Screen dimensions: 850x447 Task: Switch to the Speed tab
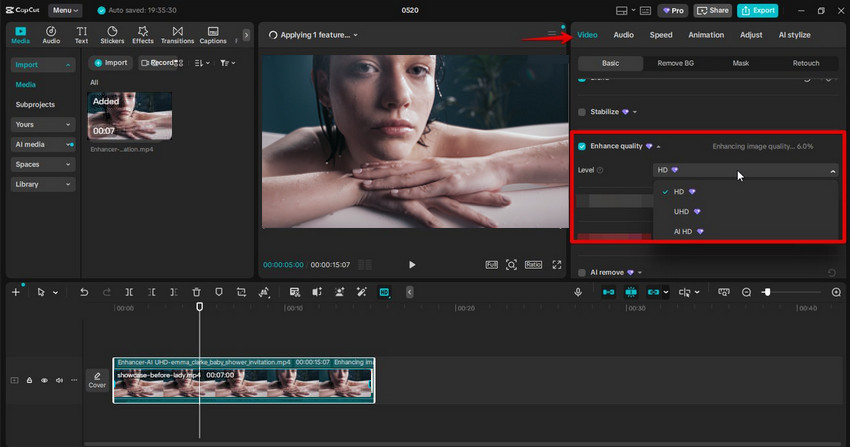pos(661,35)
